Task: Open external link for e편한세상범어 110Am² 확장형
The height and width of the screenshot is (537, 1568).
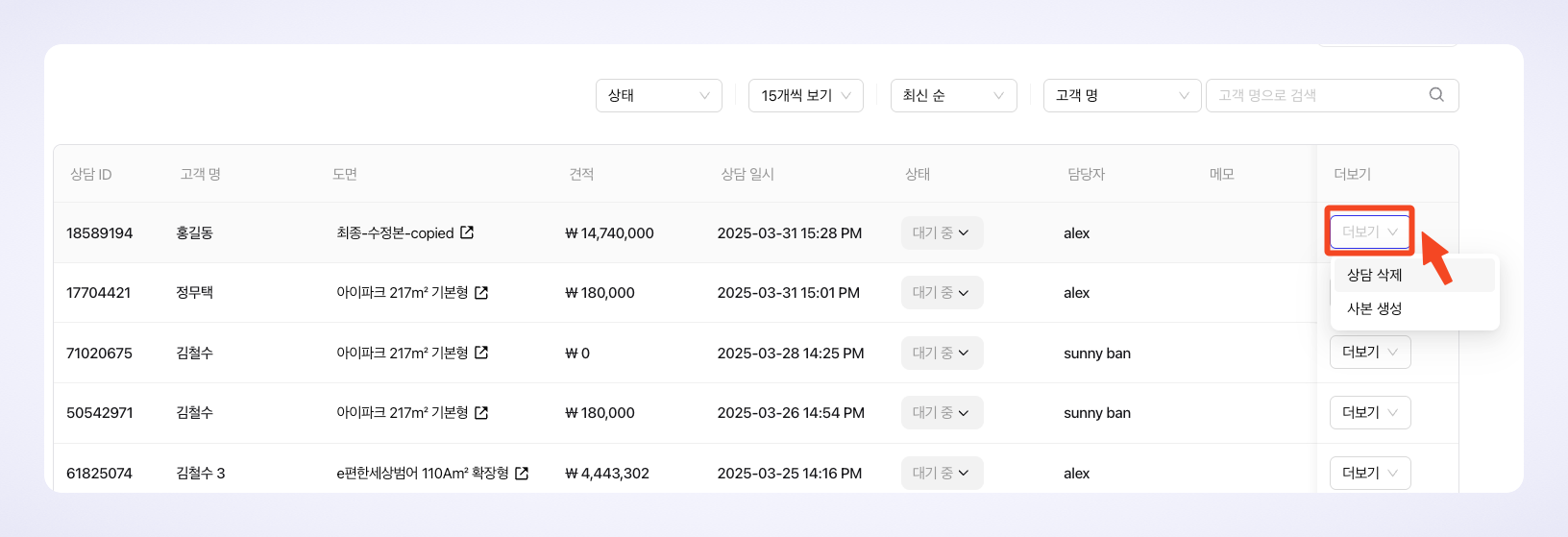Action: coord(522,473)
